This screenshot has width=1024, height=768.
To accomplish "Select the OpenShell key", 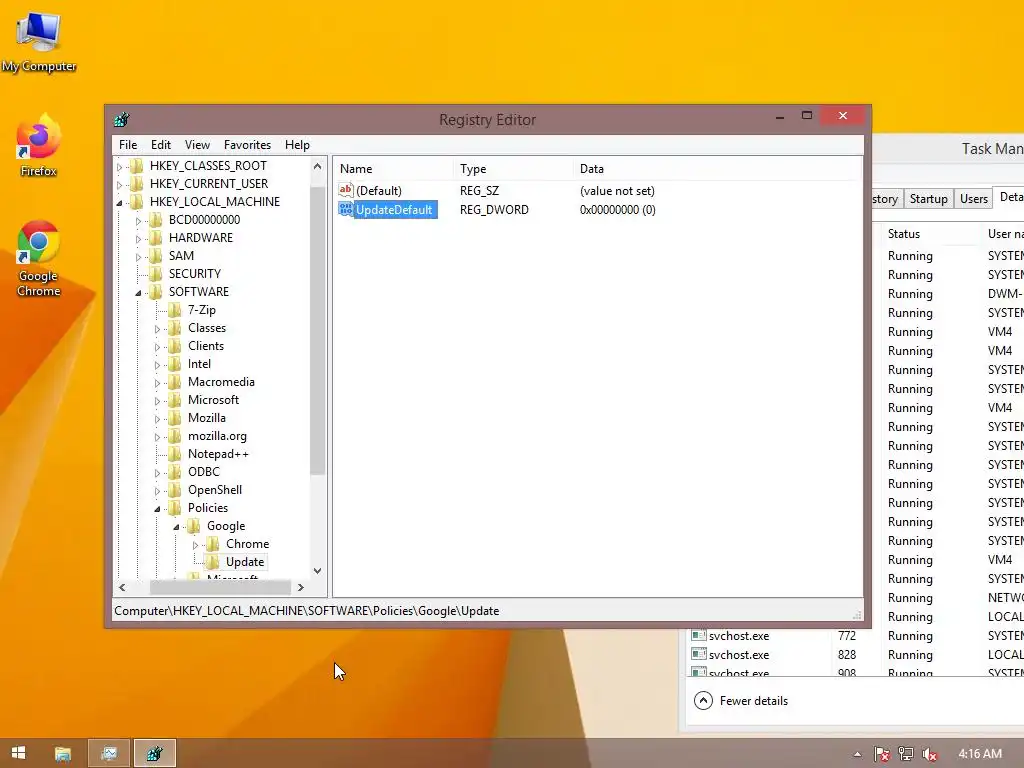I will coord(215,490).
